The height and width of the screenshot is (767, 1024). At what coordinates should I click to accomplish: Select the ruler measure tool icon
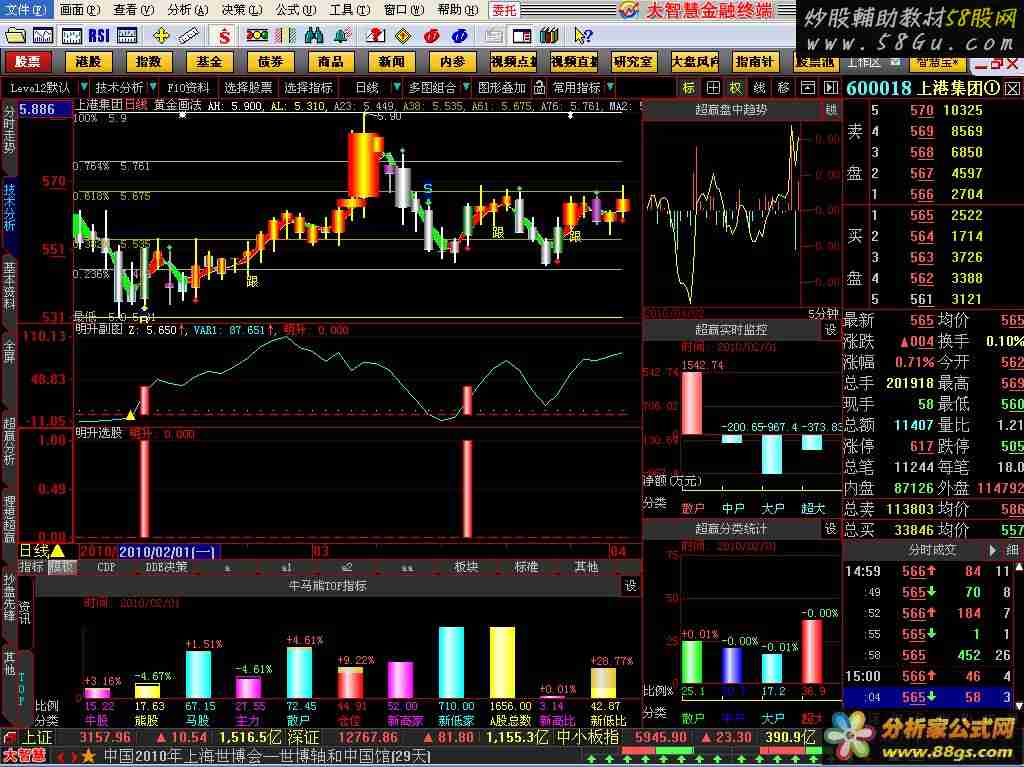188,35
